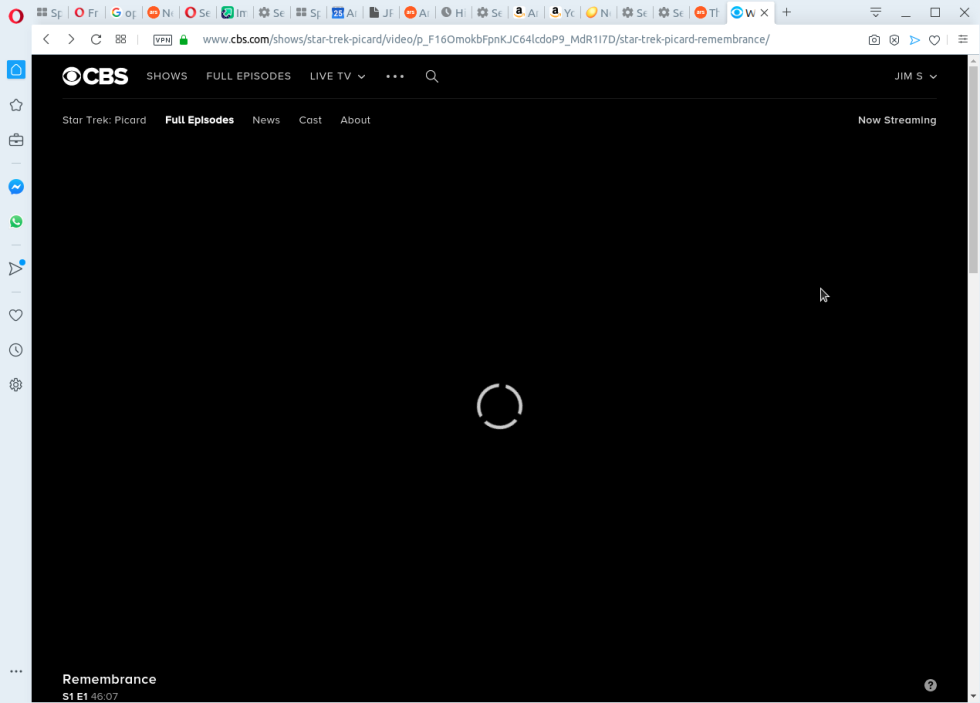Open the help question mark on the player

(930, 685)
